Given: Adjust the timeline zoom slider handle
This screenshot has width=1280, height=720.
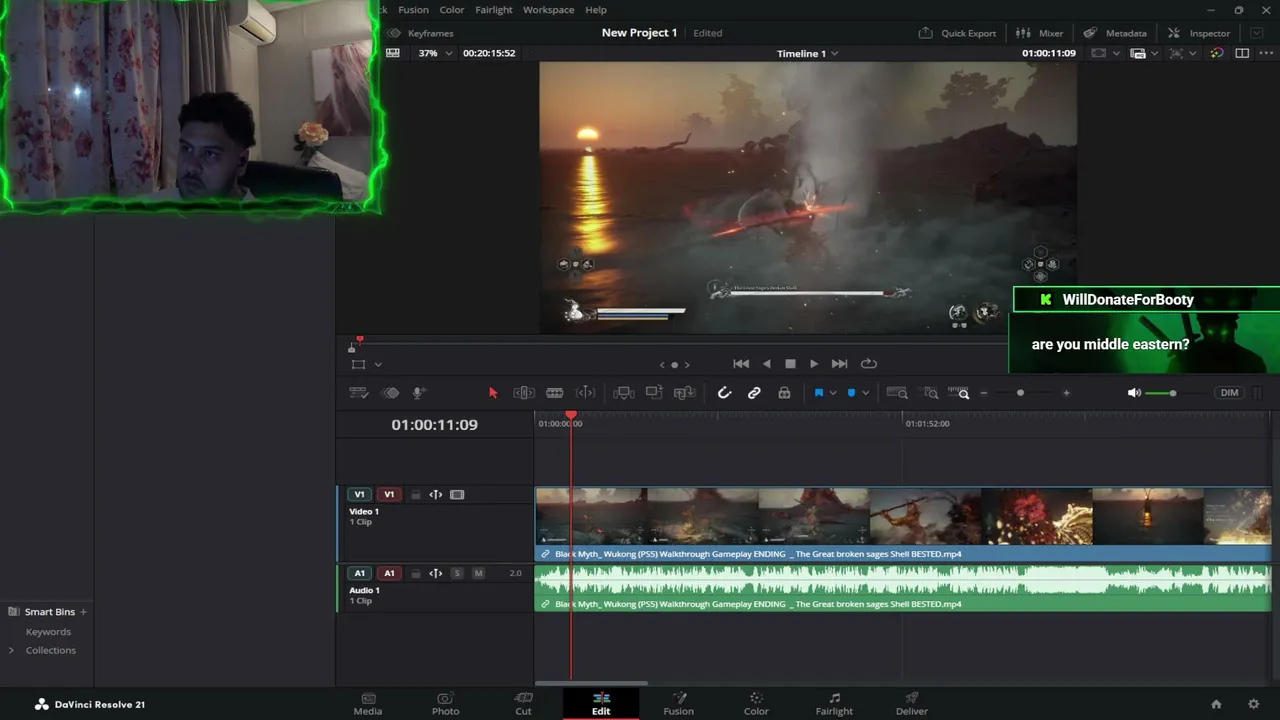Looking at the screenshot, I should coord(1020,393).
